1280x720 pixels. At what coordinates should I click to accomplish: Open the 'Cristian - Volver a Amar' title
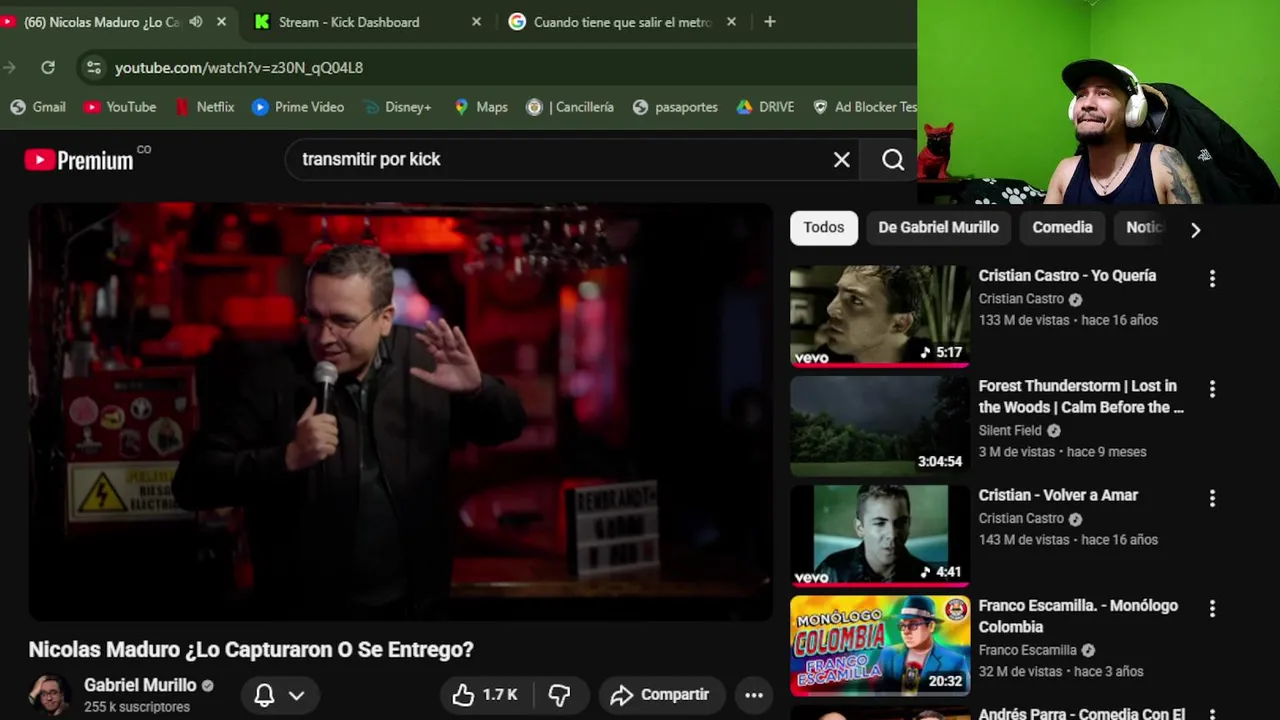click(1058, 495)
